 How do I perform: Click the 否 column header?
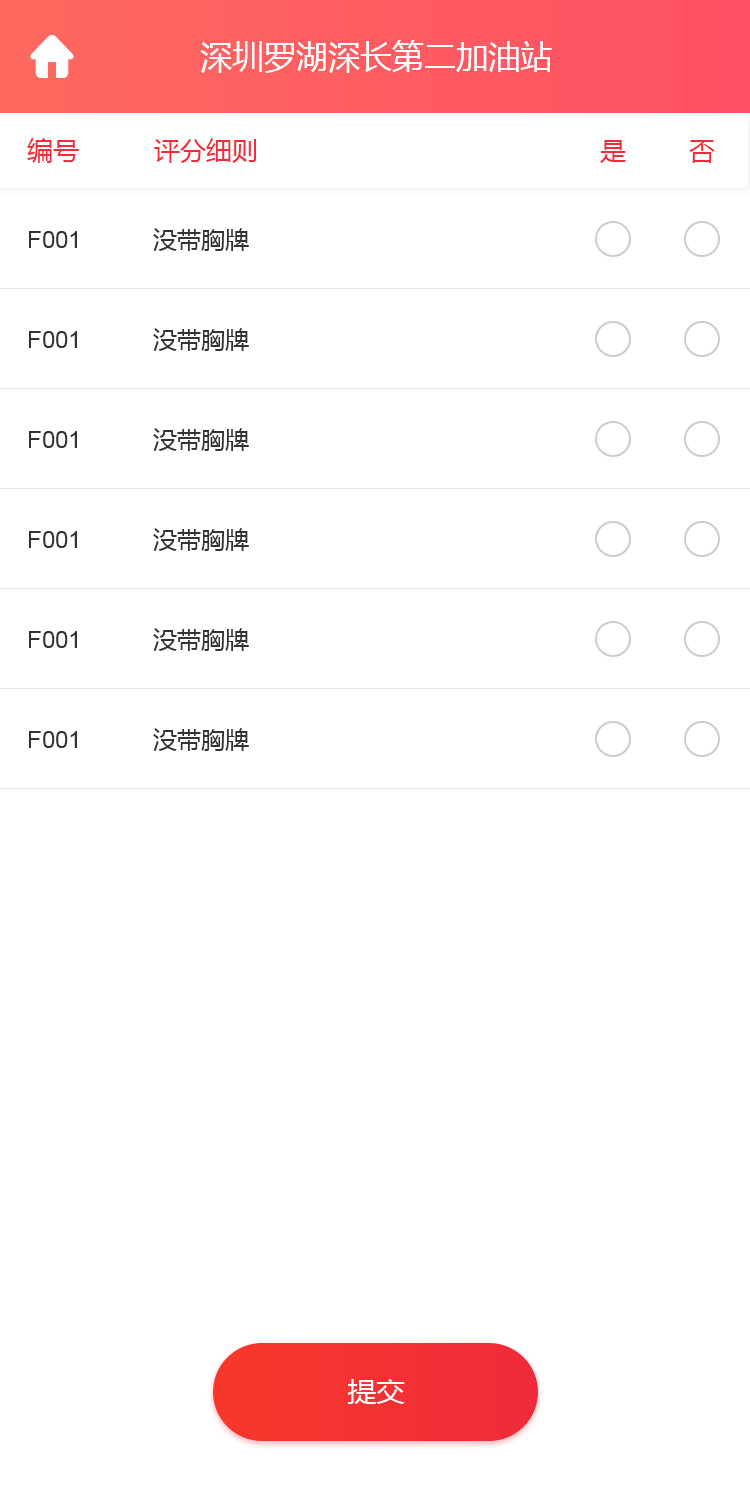pyautogui.click(x=702, y=151)
